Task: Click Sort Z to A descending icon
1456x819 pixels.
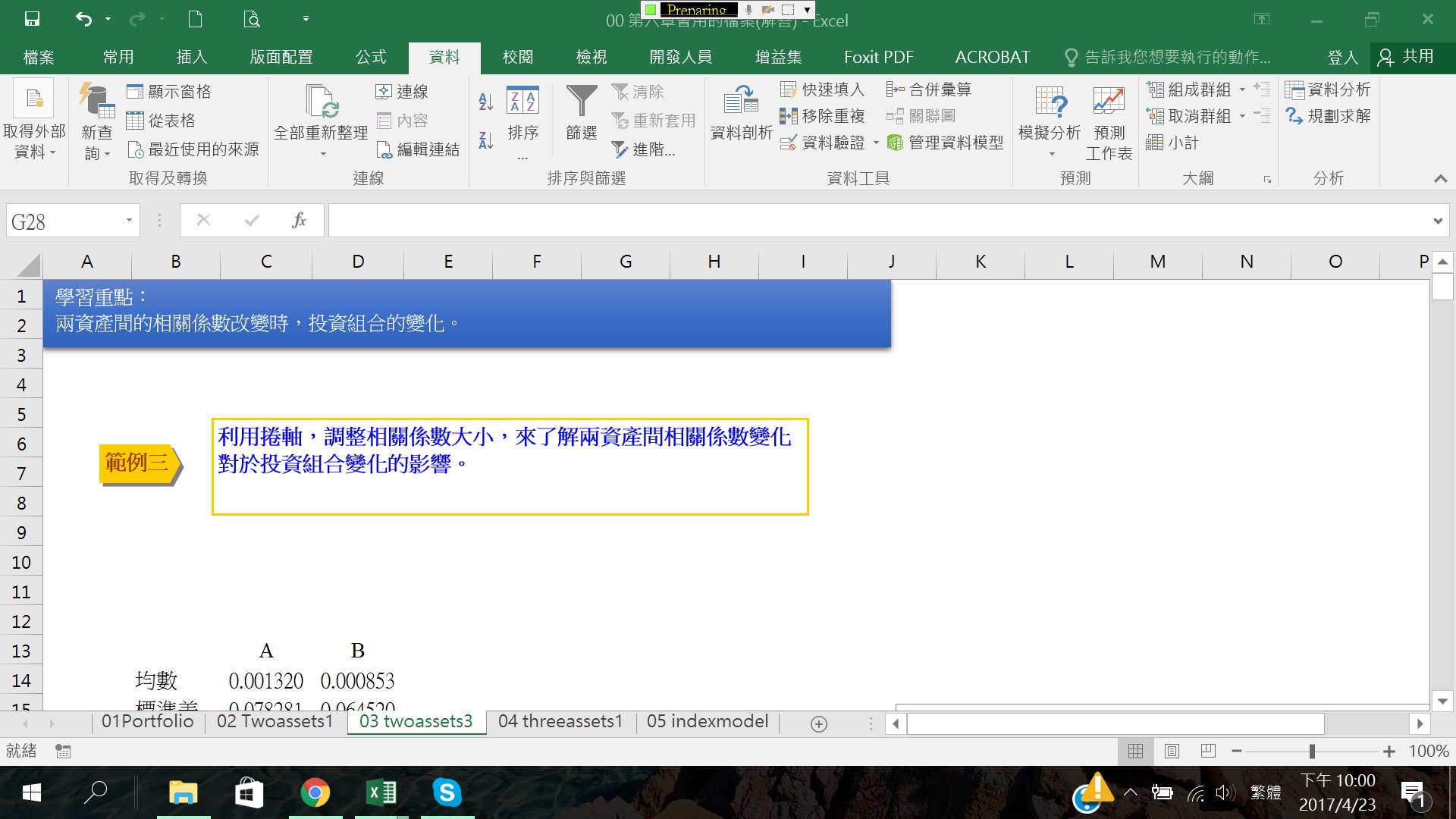Action: tap(486, 140)
